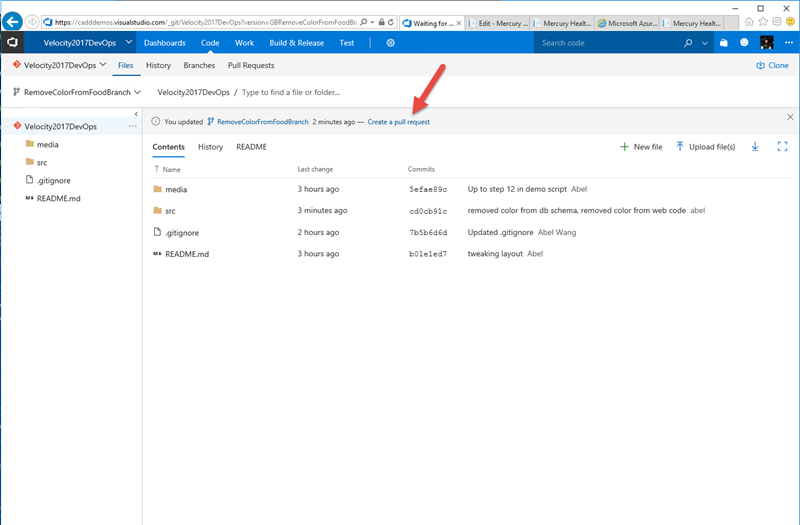Screen dimensions: 800x525
Task: Click the search magnifier in Search code box
Action: (688, 43)
